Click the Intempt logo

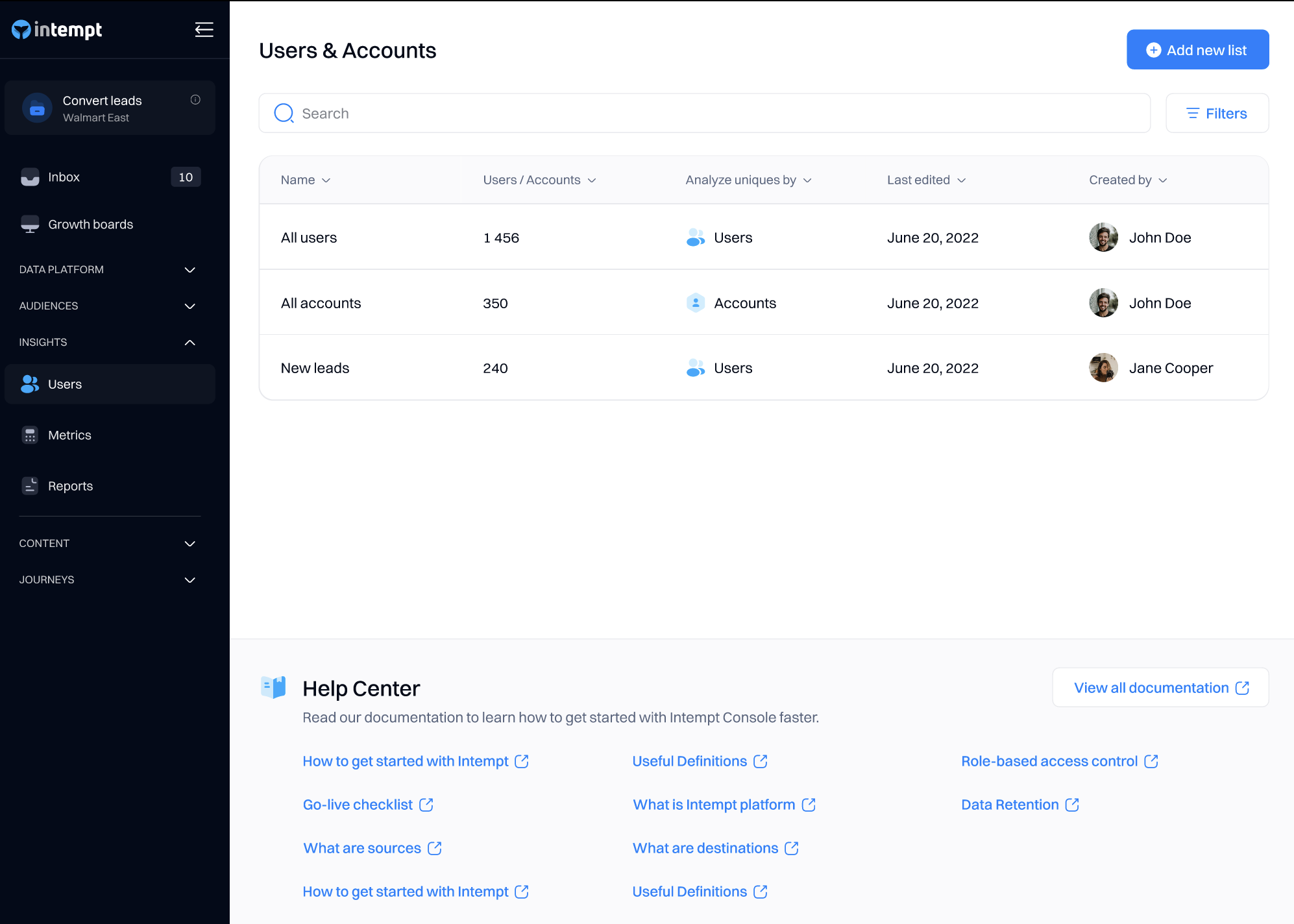tap(57, 30)
